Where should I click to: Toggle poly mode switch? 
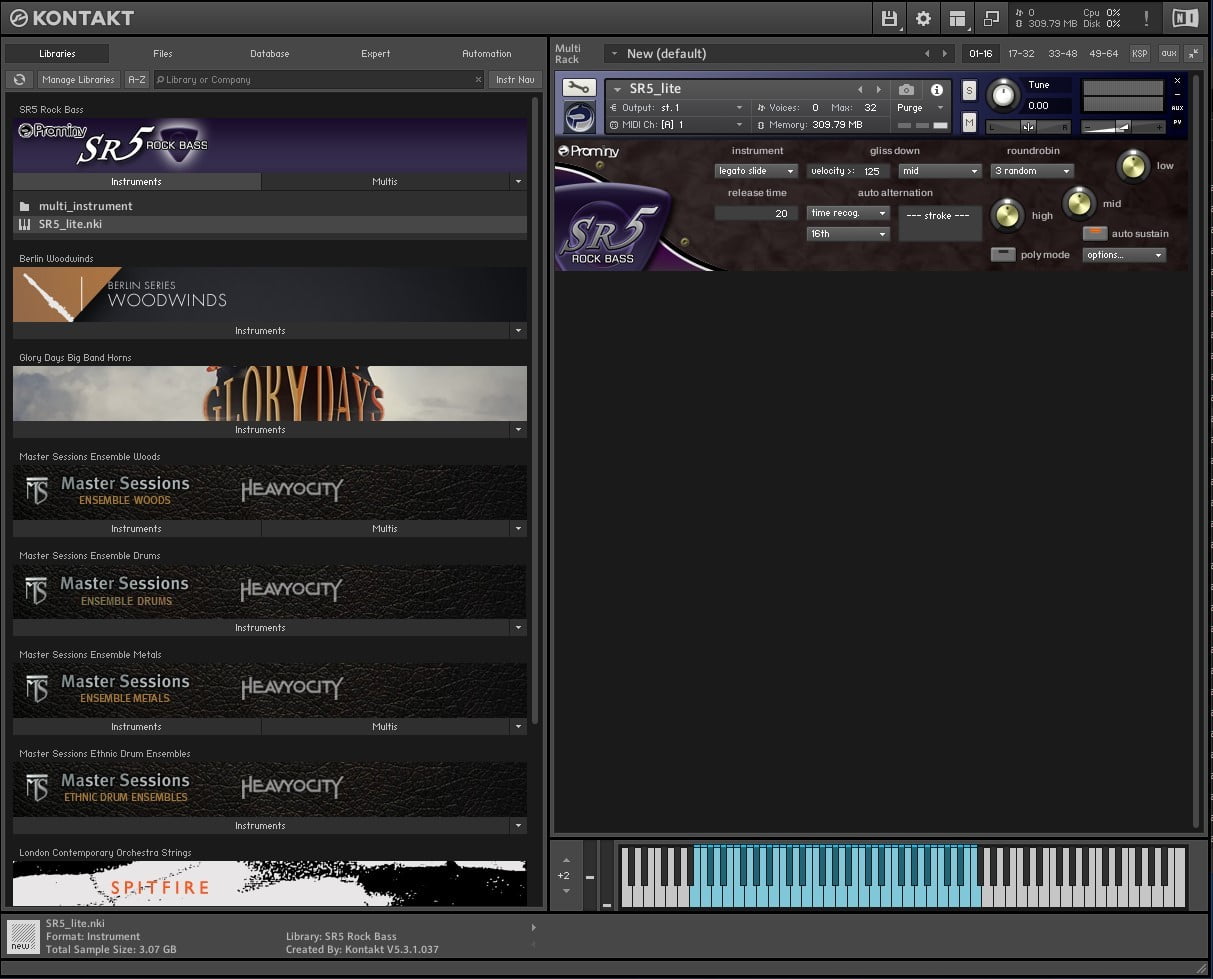click(x=1003, y=254)
